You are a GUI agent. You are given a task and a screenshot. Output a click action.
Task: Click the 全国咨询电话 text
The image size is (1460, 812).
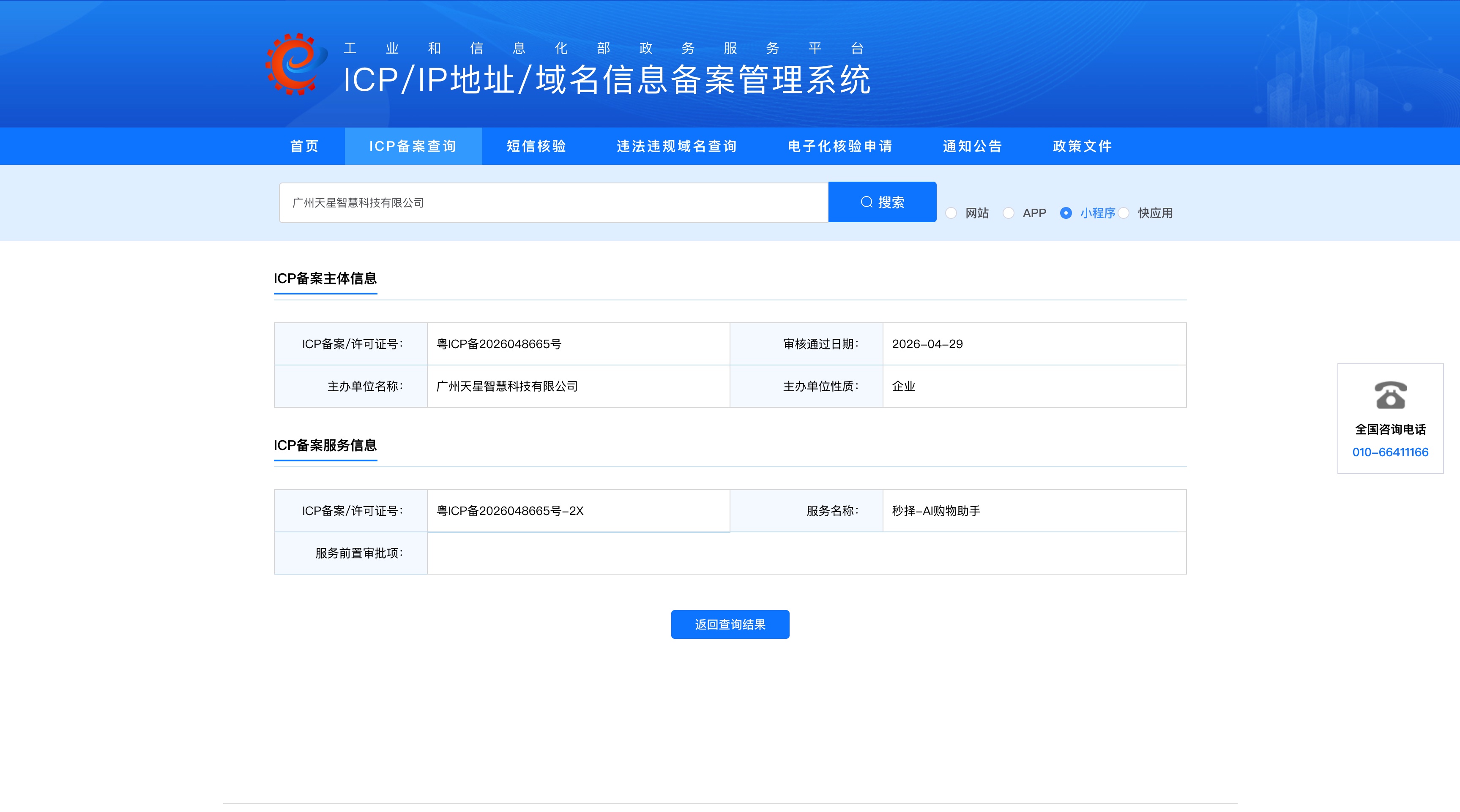[x=1390, y=430]
